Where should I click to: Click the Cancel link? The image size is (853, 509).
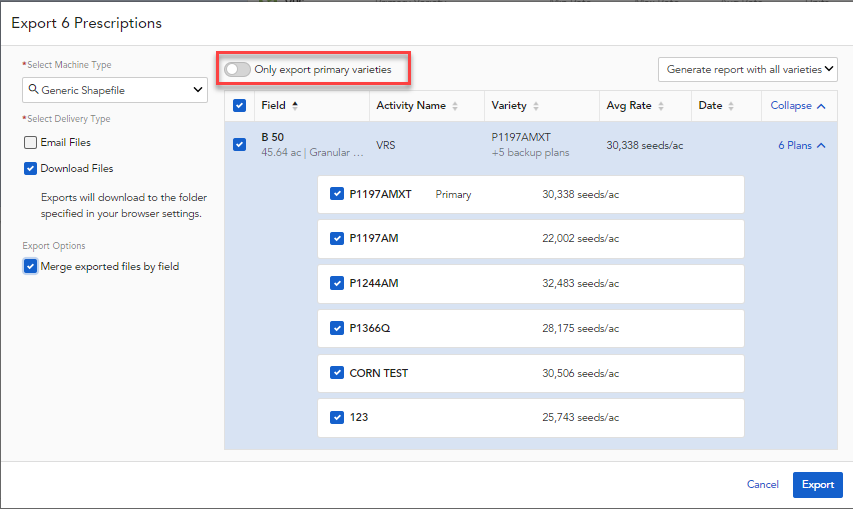coord(762,485)
